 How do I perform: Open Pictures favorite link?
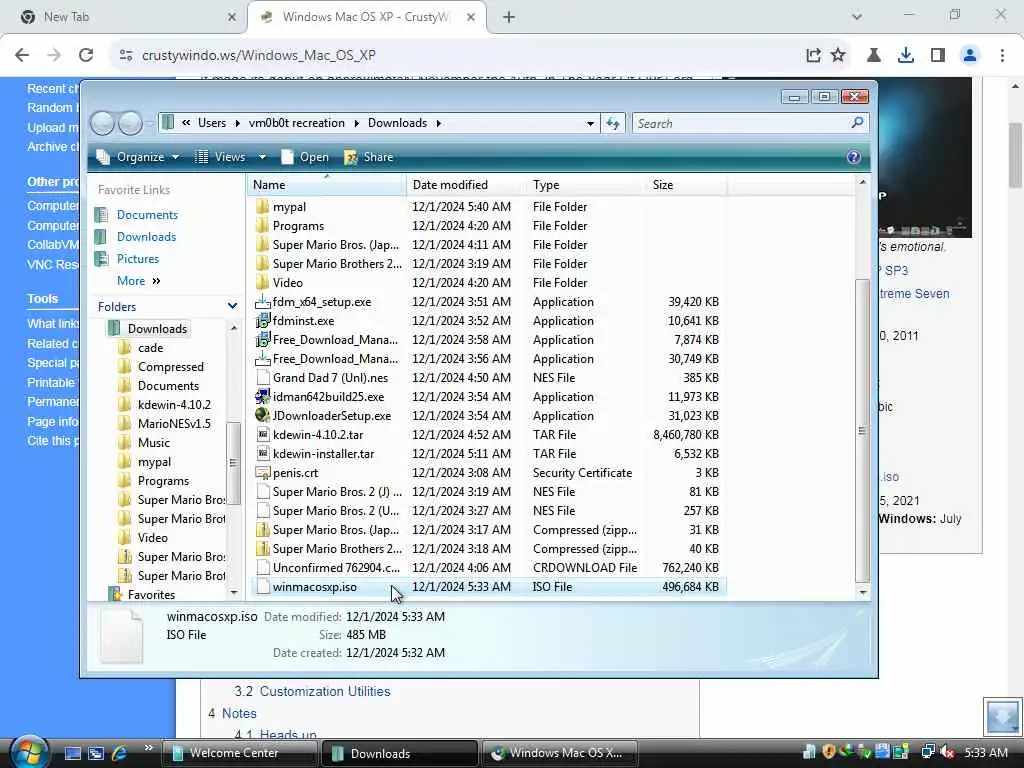pyautogui.click(x=138, y=259)
